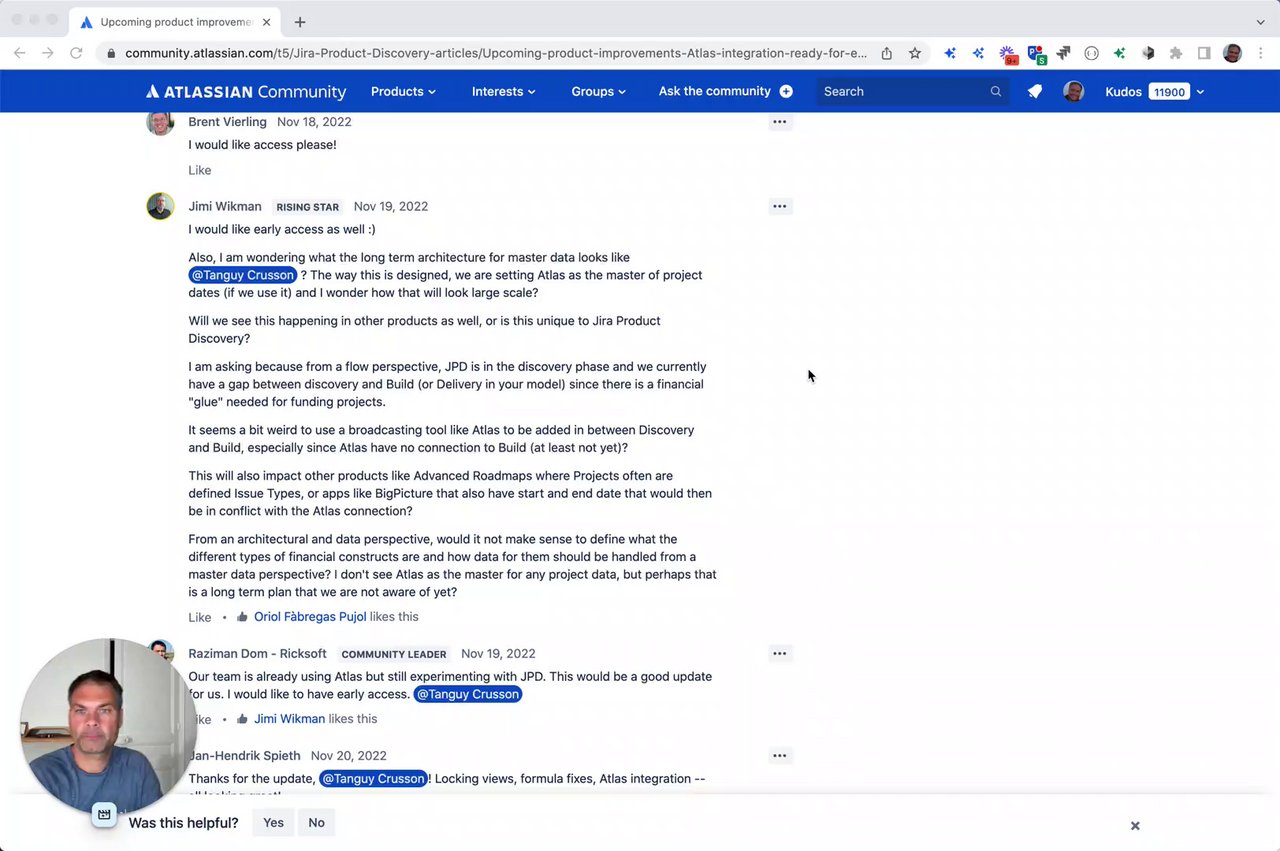The width and height of the screenshot is (1280, 851).
Task: Open the green sparkle extension icon
Action: (1120, 53)
